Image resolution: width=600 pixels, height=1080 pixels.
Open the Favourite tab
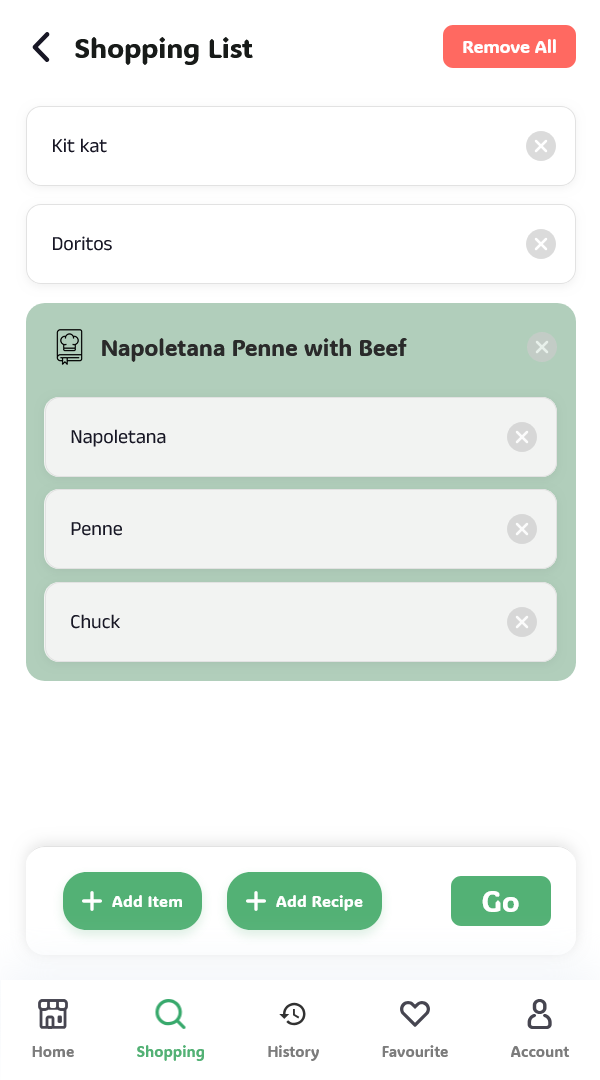tap(415, 1028)
